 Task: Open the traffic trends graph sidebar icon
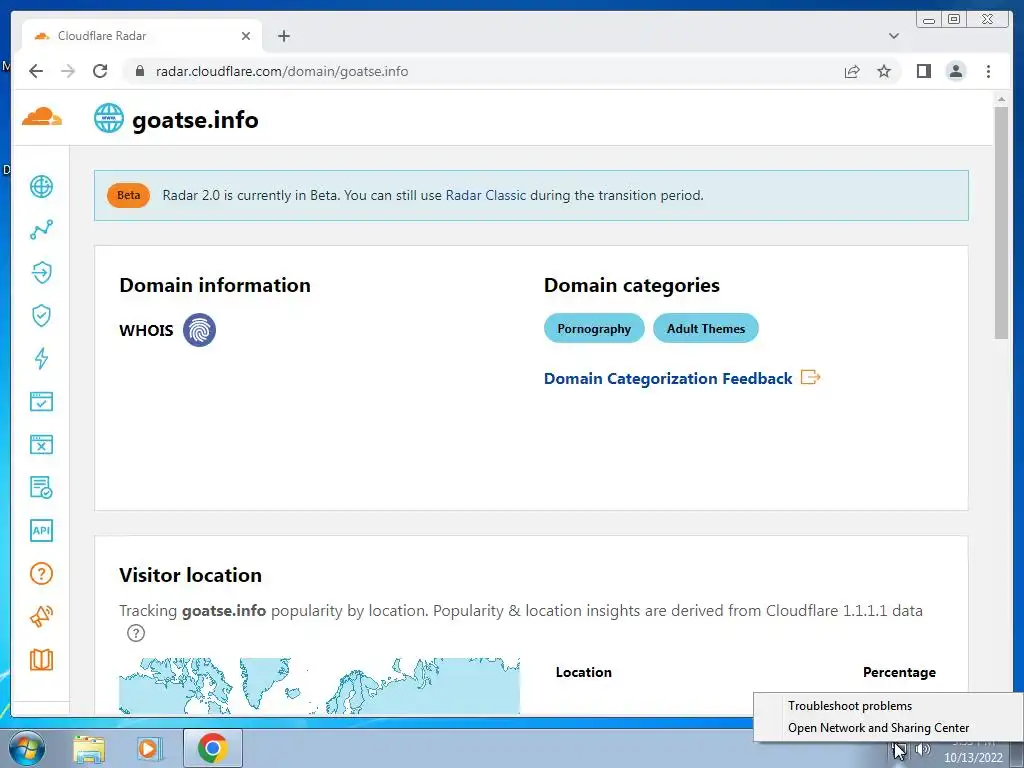pos(41,229)
